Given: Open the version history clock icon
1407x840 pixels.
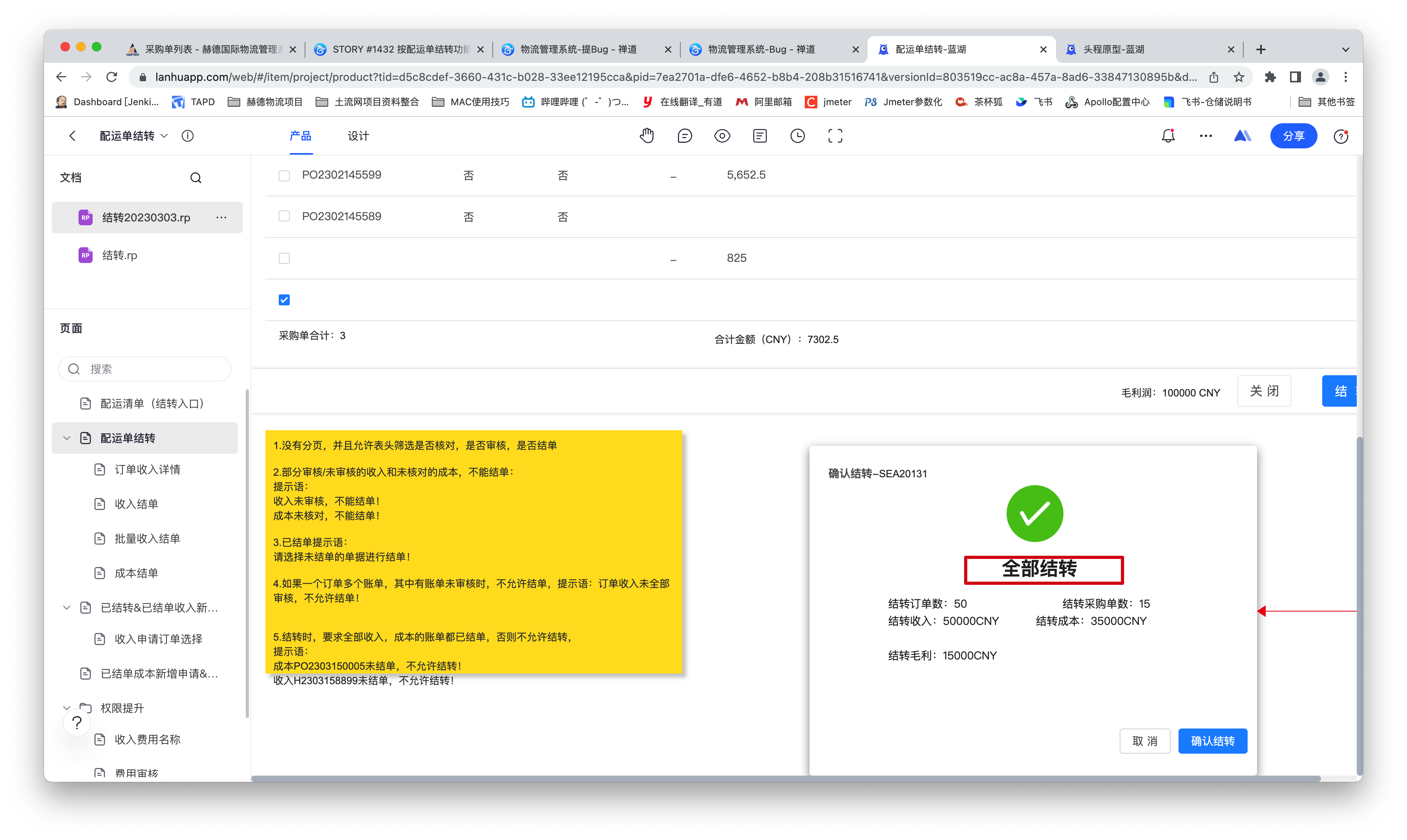Looking at the screenshot, I should pyautogui.click(x=797, y=136).
